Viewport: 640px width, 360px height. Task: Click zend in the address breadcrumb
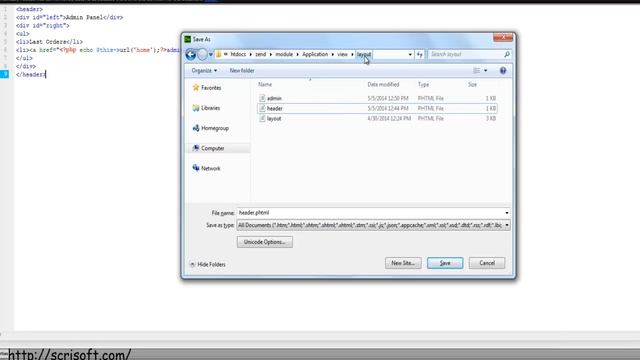pos(260,54)
